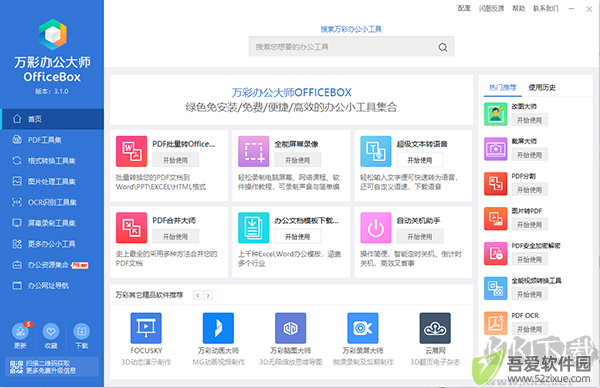
Task: Open OCR识别工具集 in the sidebar
Action: point(52,202)
